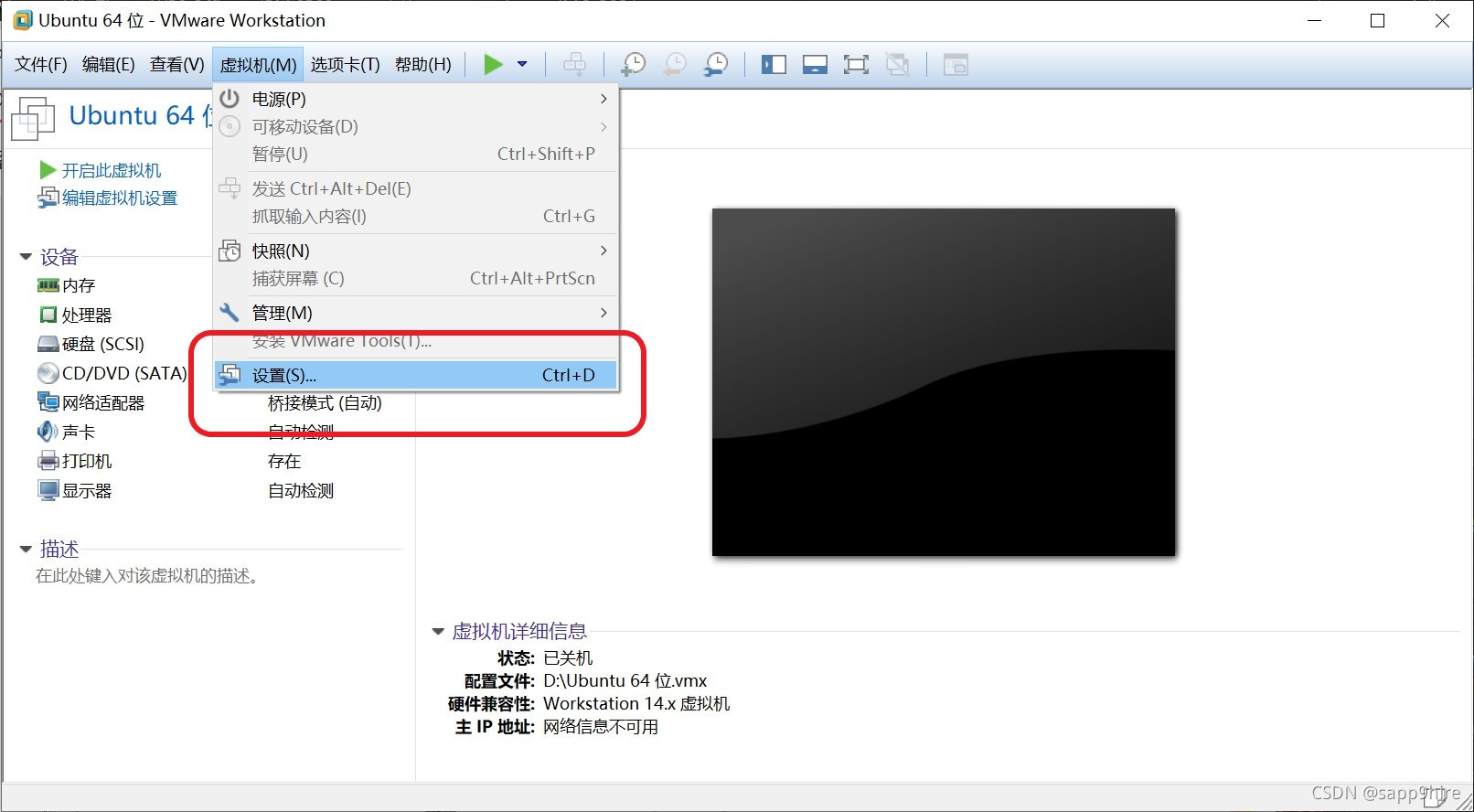The width and height of the screenshot is (1474, 812).
Task: Click the 自动检测 value for the display
Action: [x=301, y=490]
